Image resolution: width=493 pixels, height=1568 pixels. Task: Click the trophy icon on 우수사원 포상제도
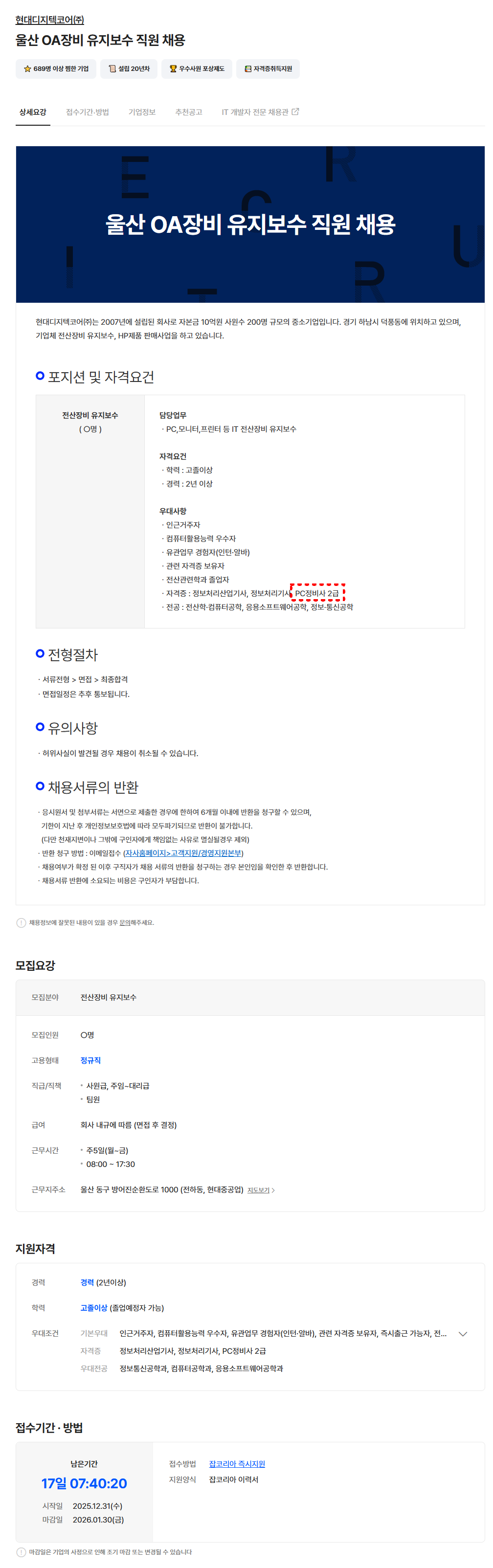point(173,69)
